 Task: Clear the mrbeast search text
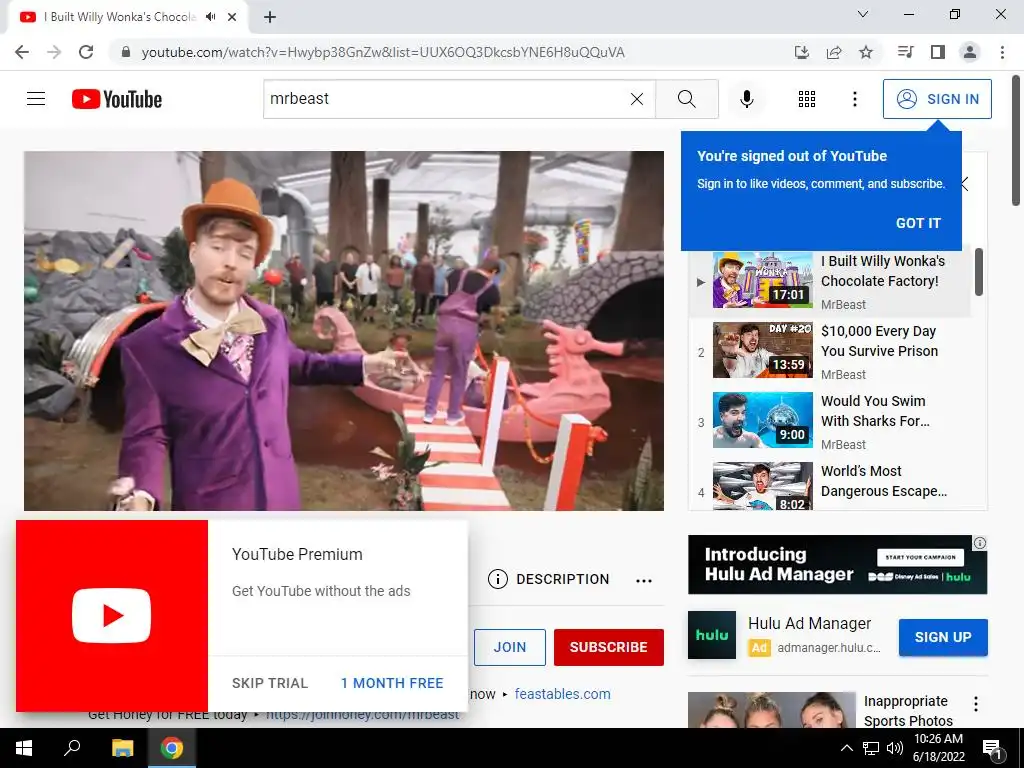point(637,99)
